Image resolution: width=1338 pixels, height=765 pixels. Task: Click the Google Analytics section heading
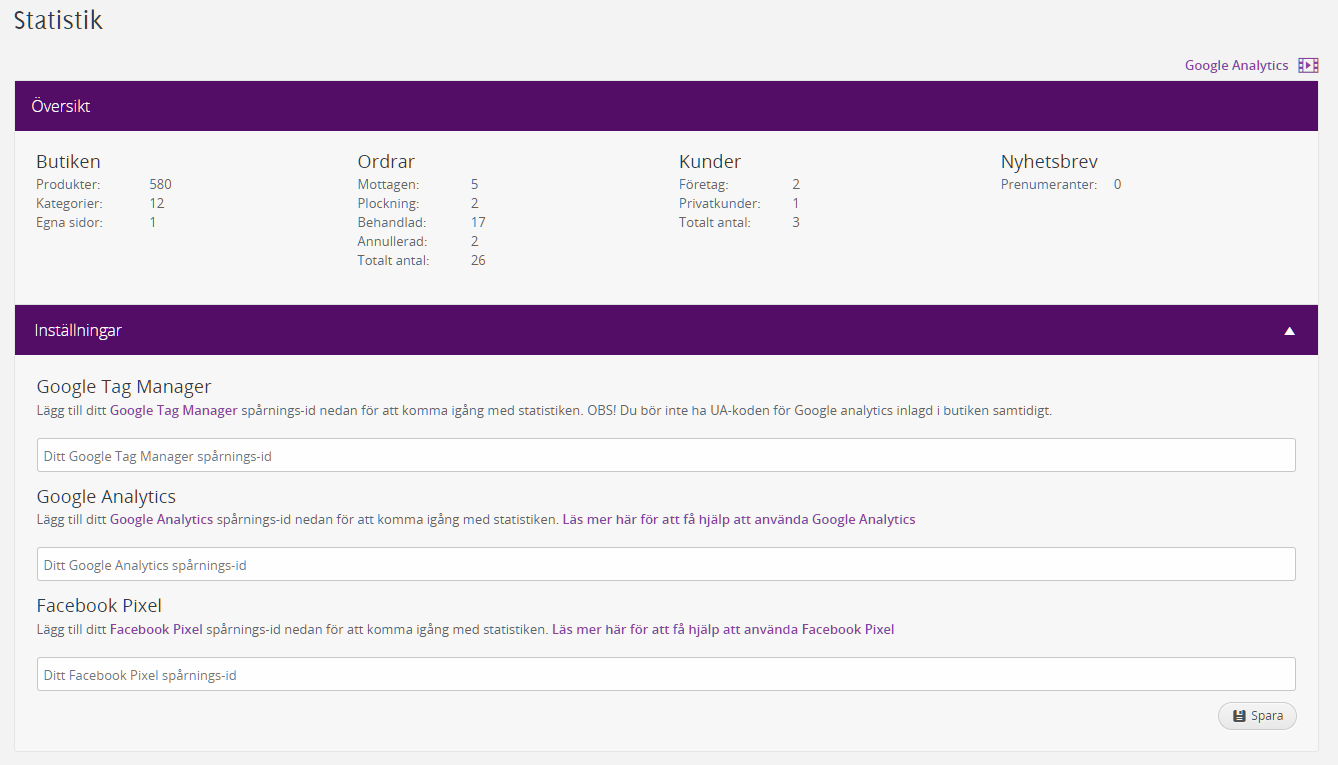106,496
